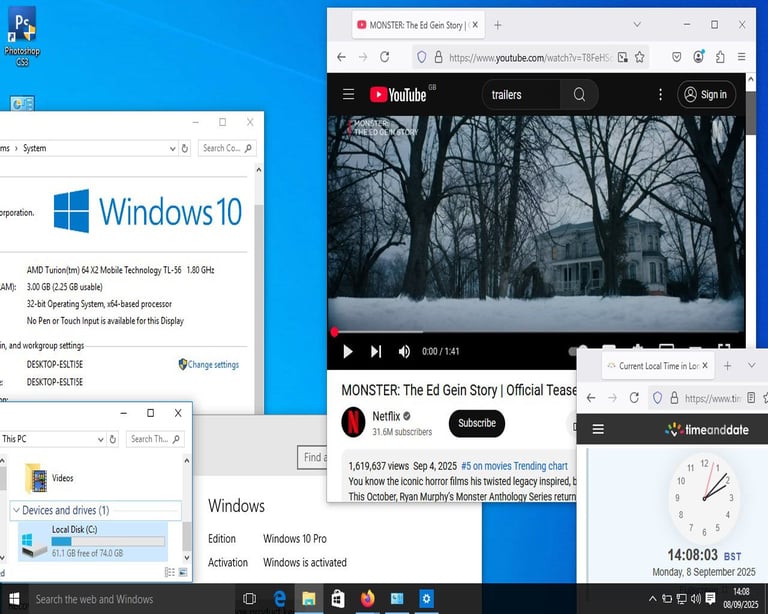This screenshot has width=768, height=614.
Task: Open the Netflix channel name link
Action: coord(386,416)
